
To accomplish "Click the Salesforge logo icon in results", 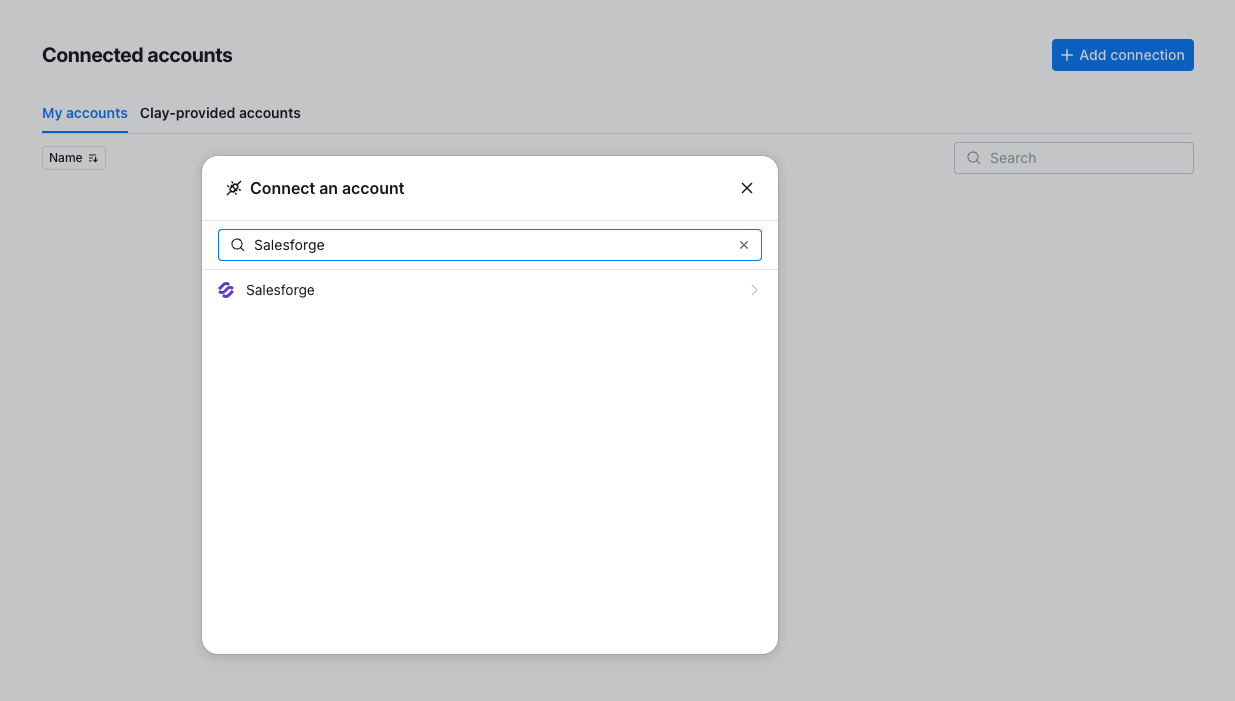I will 226,290.
